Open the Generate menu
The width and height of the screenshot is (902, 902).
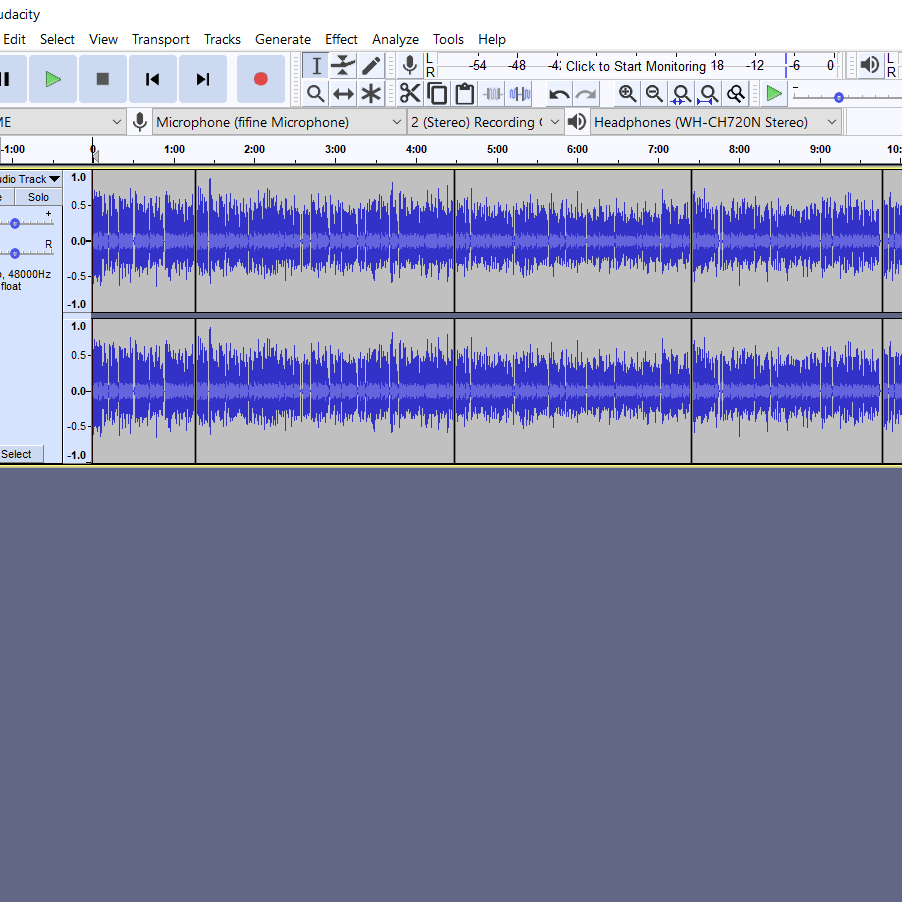pyautogui.click(x=283, y=39)
